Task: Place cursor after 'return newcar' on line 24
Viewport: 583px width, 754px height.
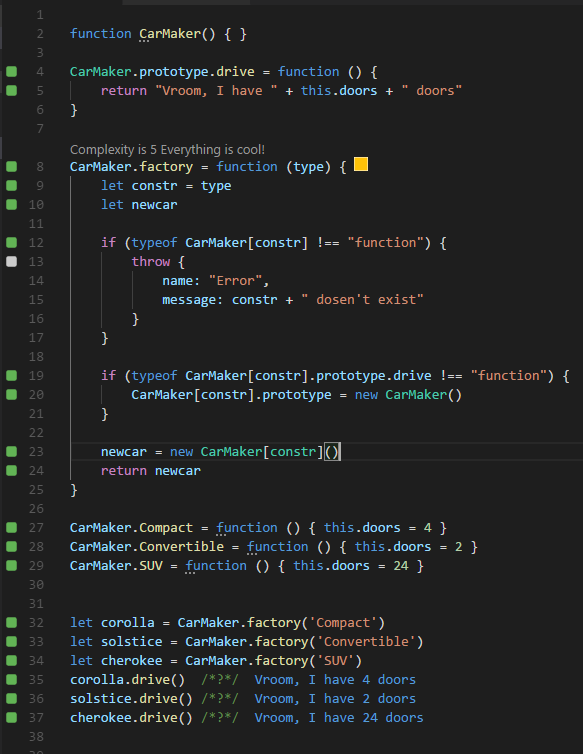Action: point(202,471)
